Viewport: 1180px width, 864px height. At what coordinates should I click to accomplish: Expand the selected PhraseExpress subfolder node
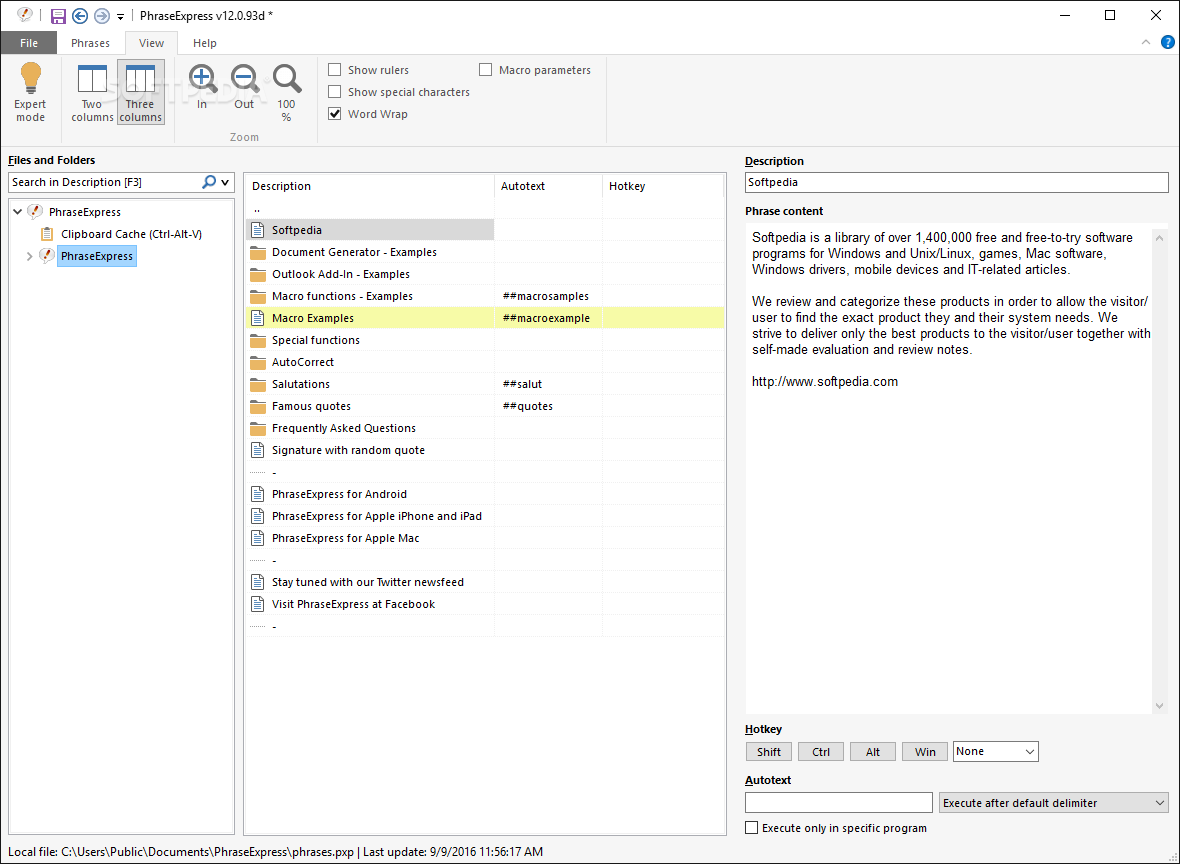(29, 257)
